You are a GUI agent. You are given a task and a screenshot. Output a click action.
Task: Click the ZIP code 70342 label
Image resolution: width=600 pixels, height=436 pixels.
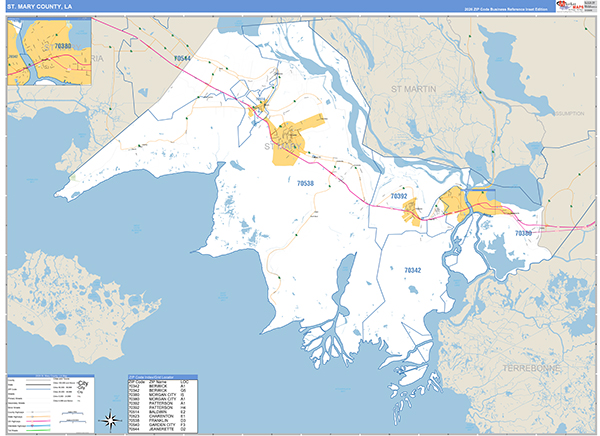pos(413,271)
